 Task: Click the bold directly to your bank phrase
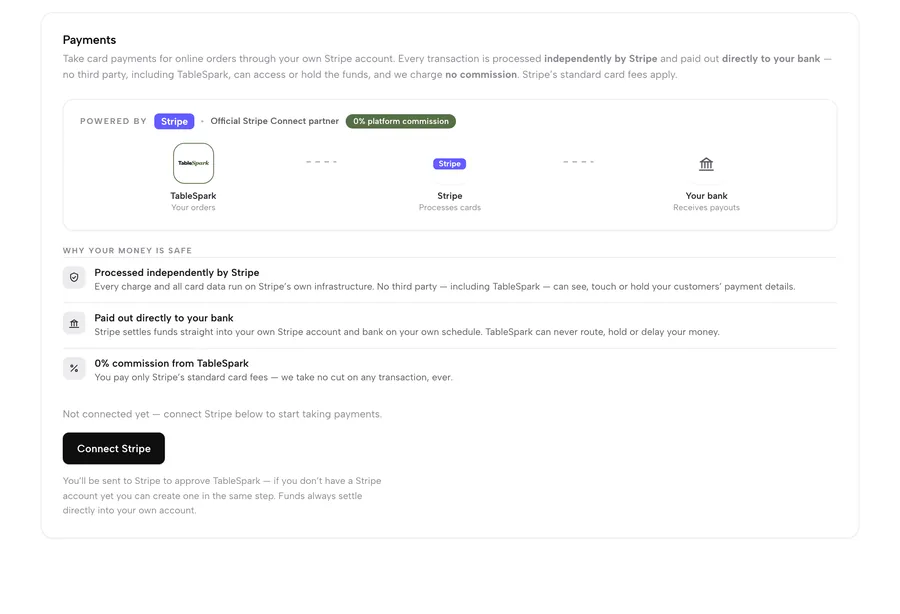point(771,59)
